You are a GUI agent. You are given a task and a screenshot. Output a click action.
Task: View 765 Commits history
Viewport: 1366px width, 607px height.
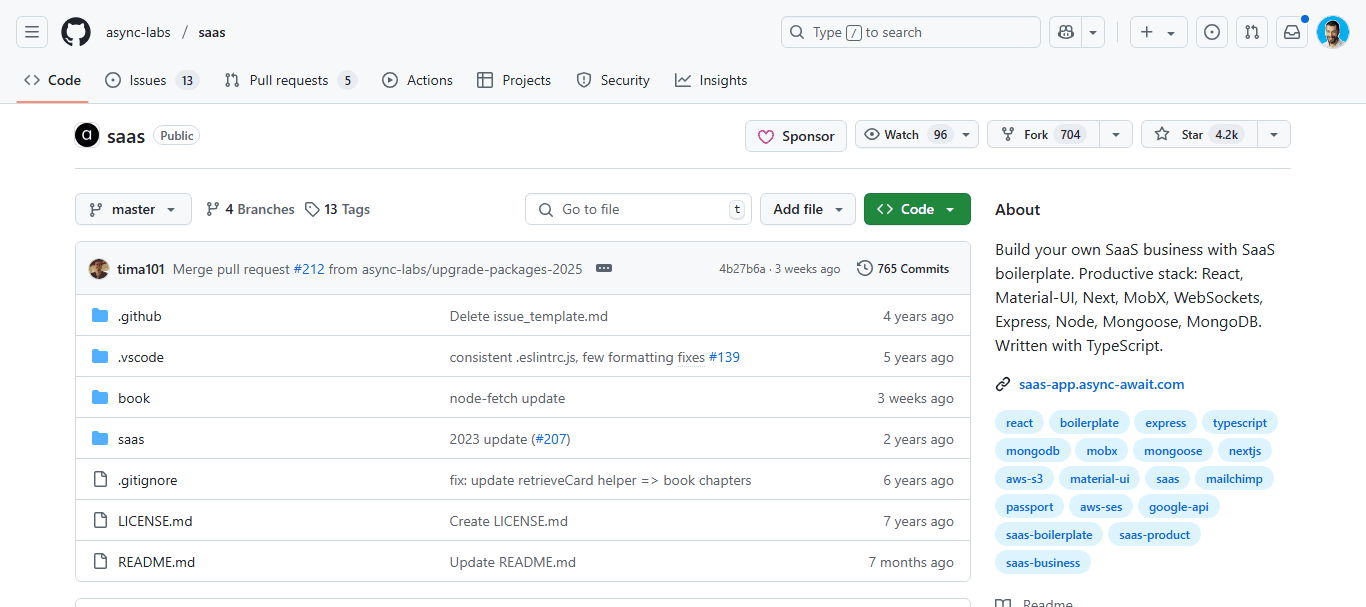[903, 268]
